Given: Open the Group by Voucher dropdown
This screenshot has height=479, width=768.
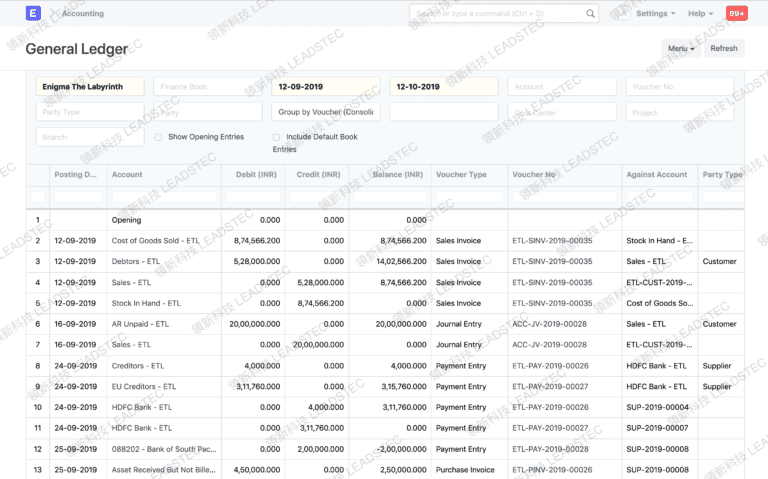Looking at the screenshot, I should click(x=326, y=112).
